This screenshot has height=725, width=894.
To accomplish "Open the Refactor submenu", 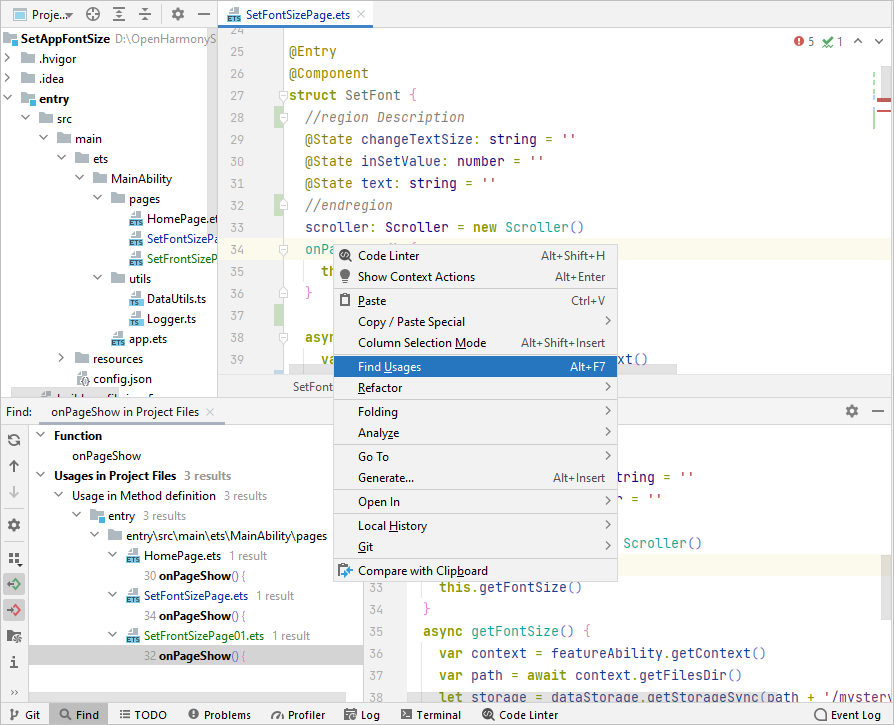I will tap(380, 388).
